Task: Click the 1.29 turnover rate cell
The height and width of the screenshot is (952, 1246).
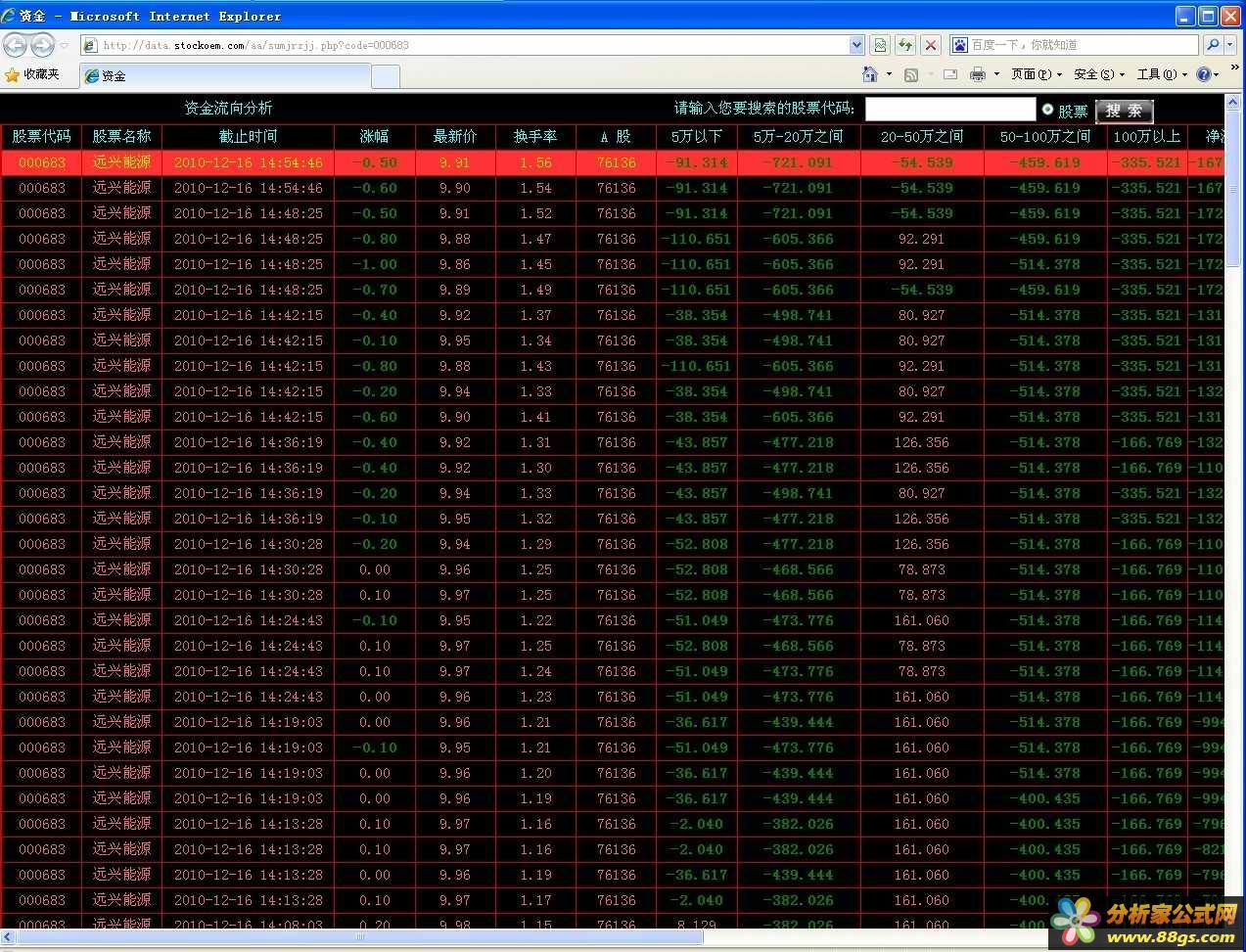Action: [x=535, y=544]
